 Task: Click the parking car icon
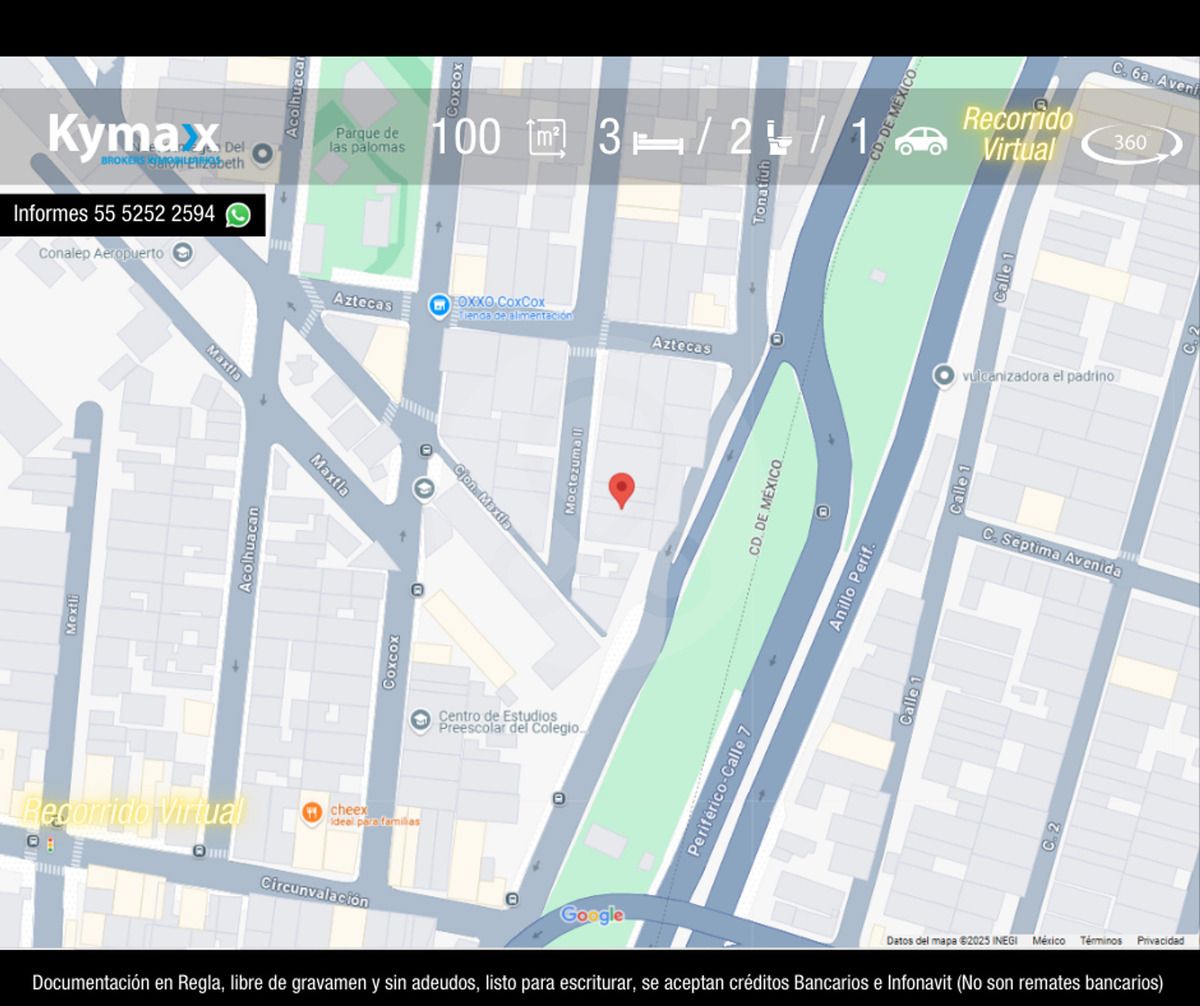[921, 140]
